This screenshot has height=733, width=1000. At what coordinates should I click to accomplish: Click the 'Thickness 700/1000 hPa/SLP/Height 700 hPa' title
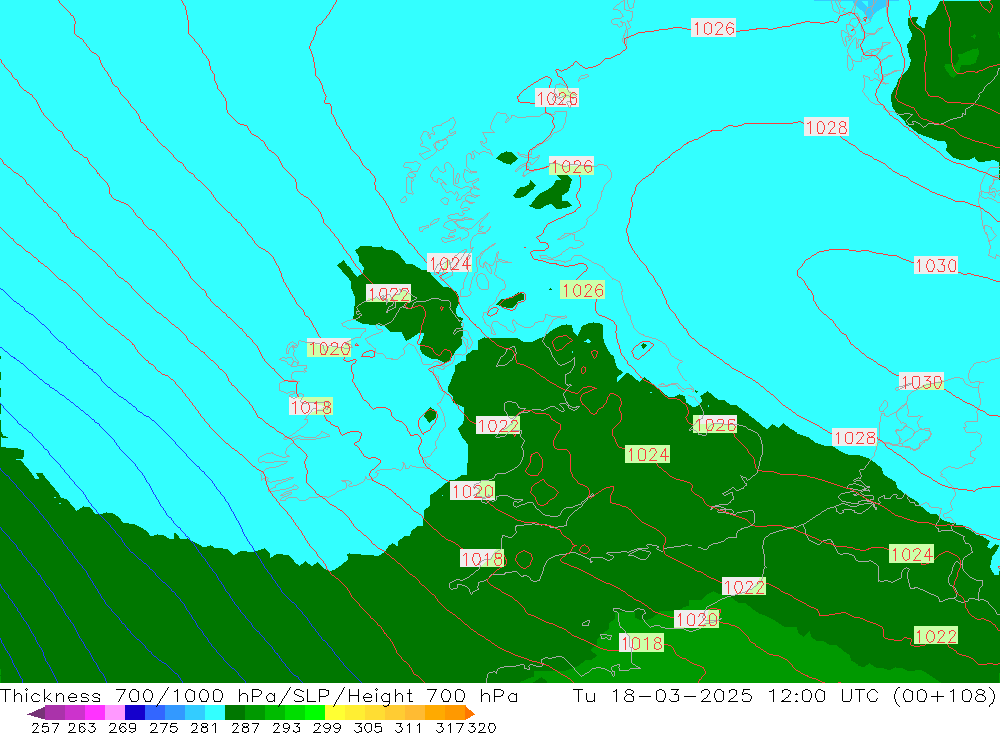tap(259, 695)
